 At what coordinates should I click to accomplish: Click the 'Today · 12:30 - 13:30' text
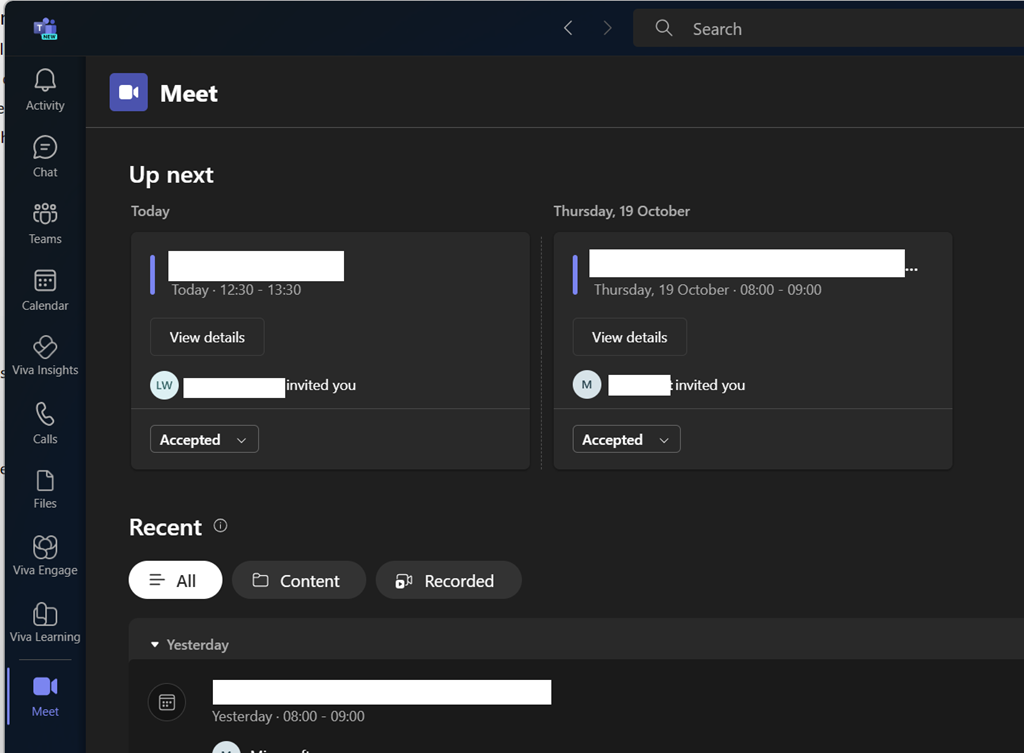coord(236,290)
